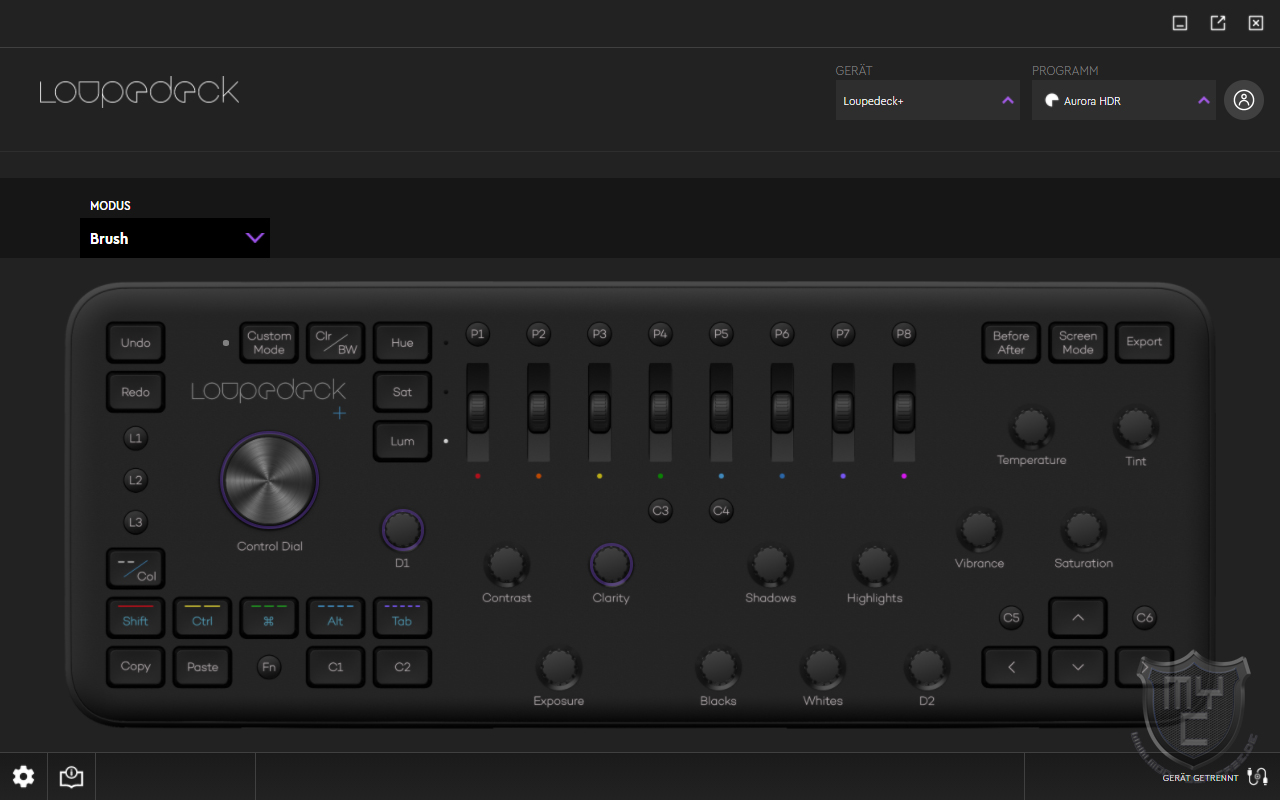Toggle the Screen Mode button
The width and height of the screenshot is (1280, 800).
pyautogui.click(x=1078, y=342)
